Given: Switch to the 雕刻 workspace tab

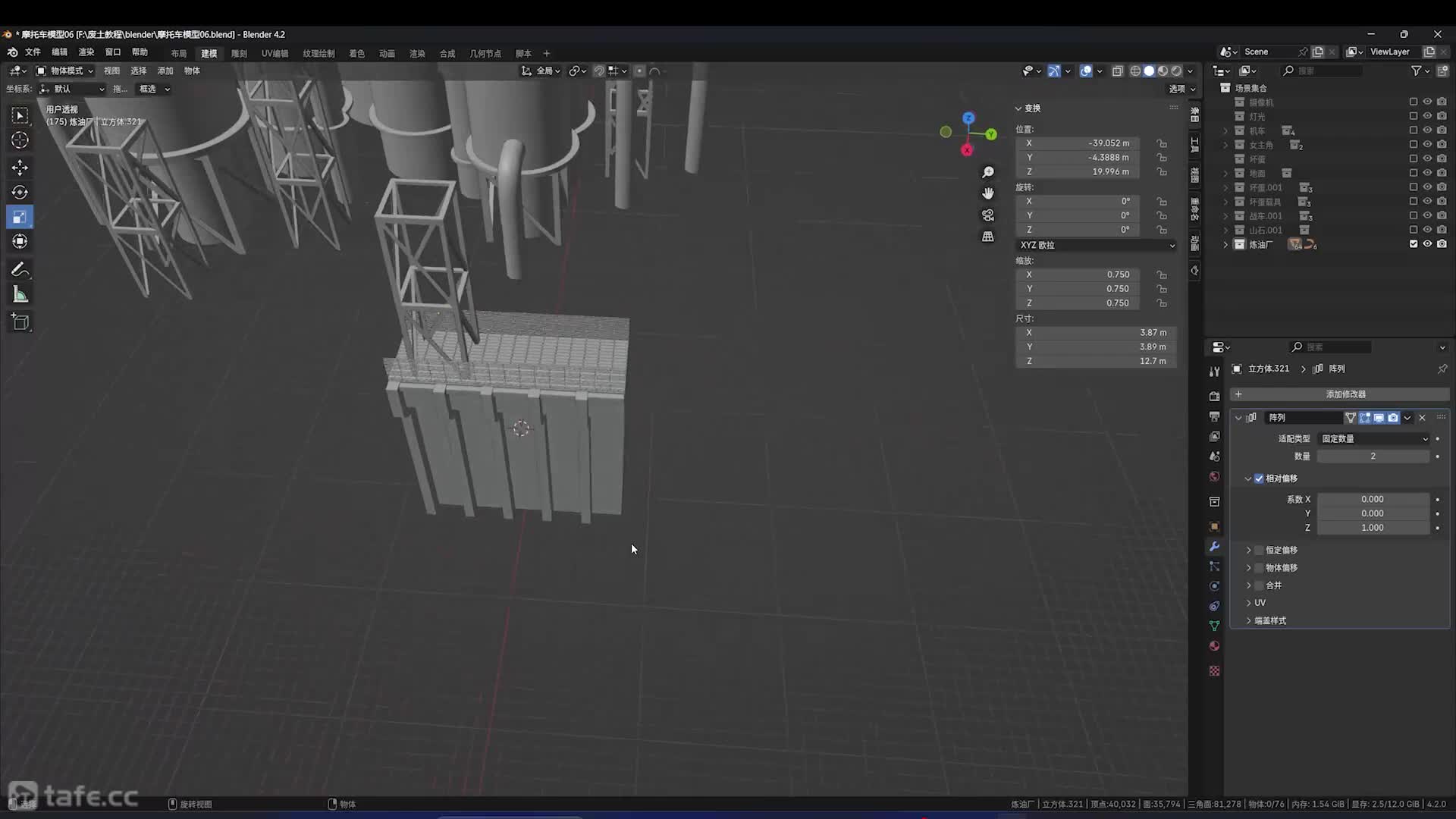Looking at the screenshot, I should pyautogui.click(x=239, y=54).
